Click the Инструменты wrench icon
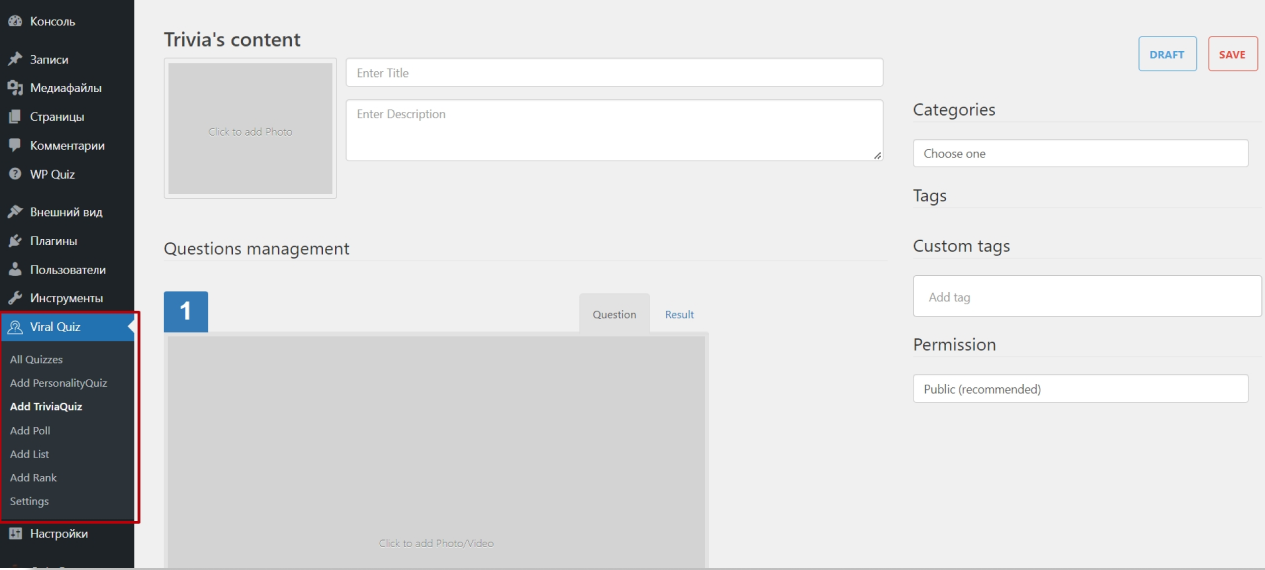Image resolution: width=1265 pixels, height=570 pixels. [15, 298]
